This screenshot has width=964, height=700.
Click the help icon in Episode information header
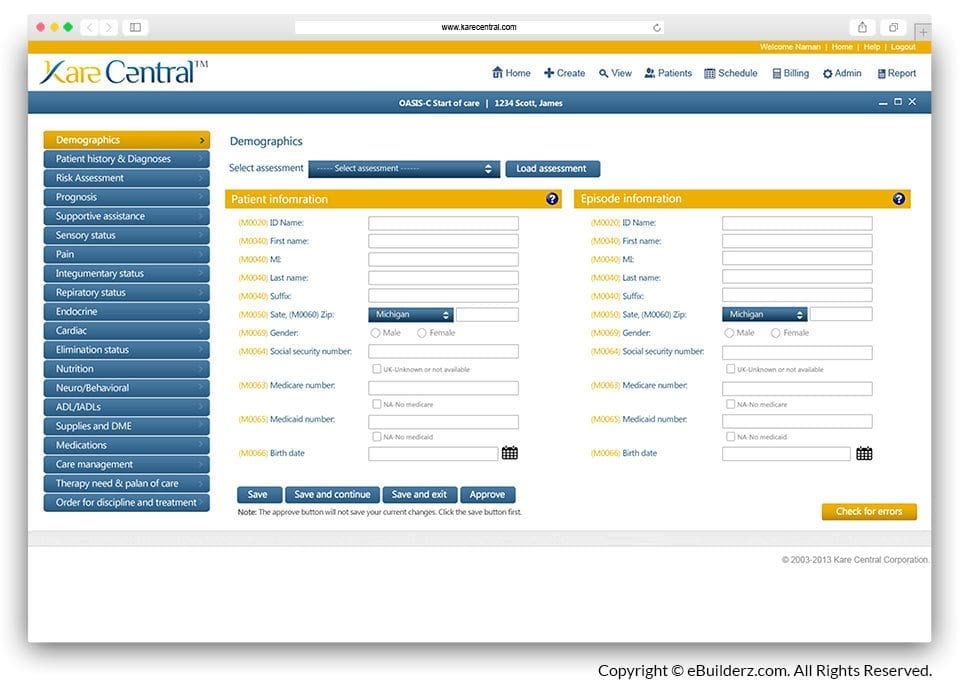(898, 199)
